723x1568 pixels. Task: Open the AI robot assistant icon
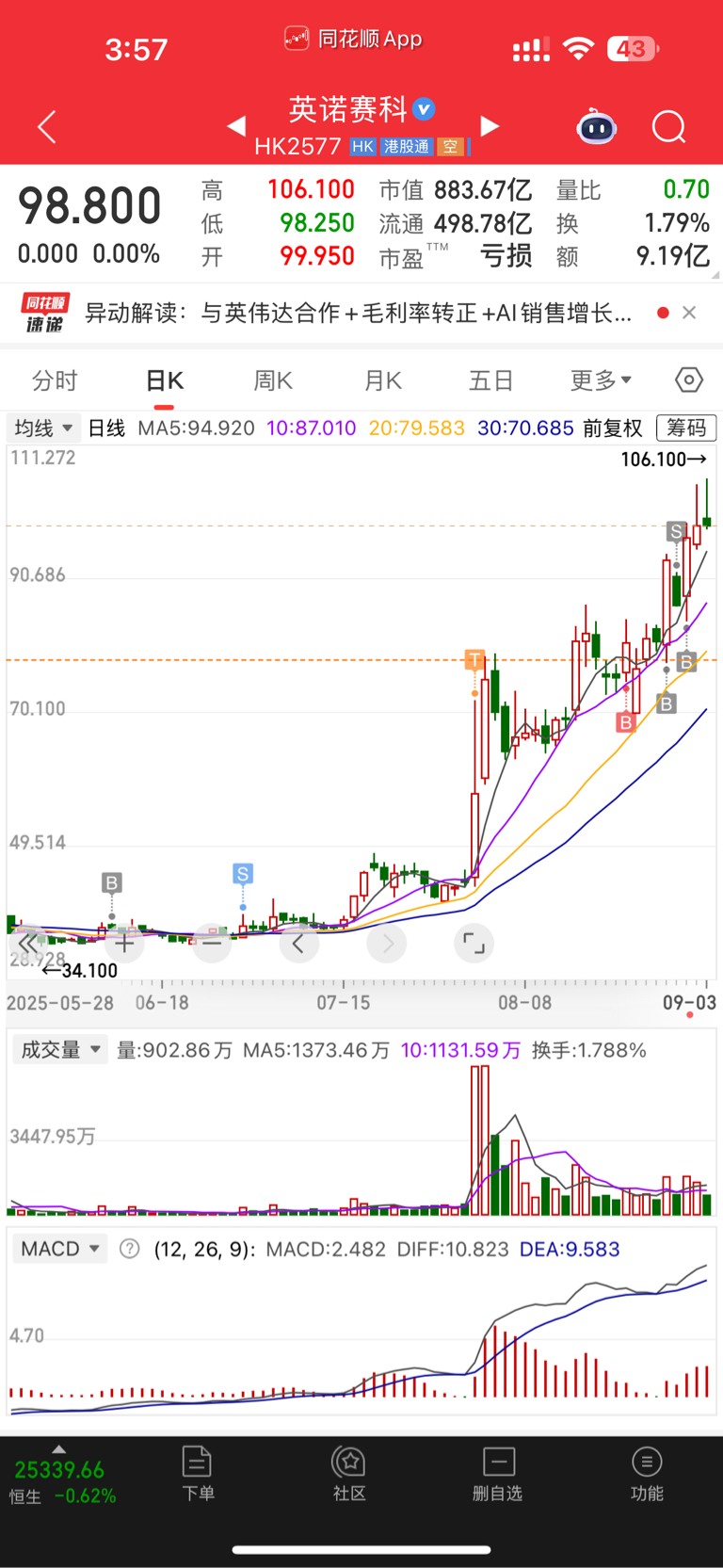click(x=596, y=126)
